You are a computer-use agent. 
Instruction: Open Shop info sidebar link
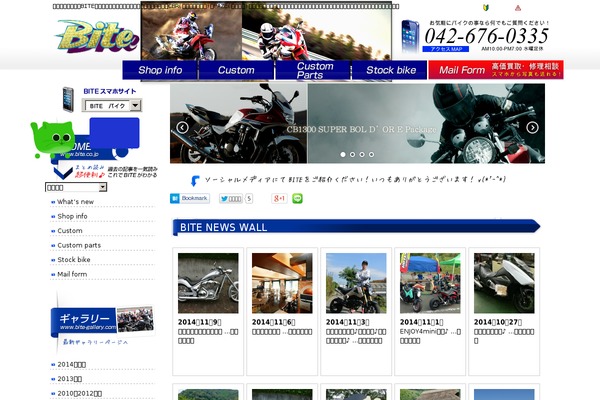coord(72,216)
